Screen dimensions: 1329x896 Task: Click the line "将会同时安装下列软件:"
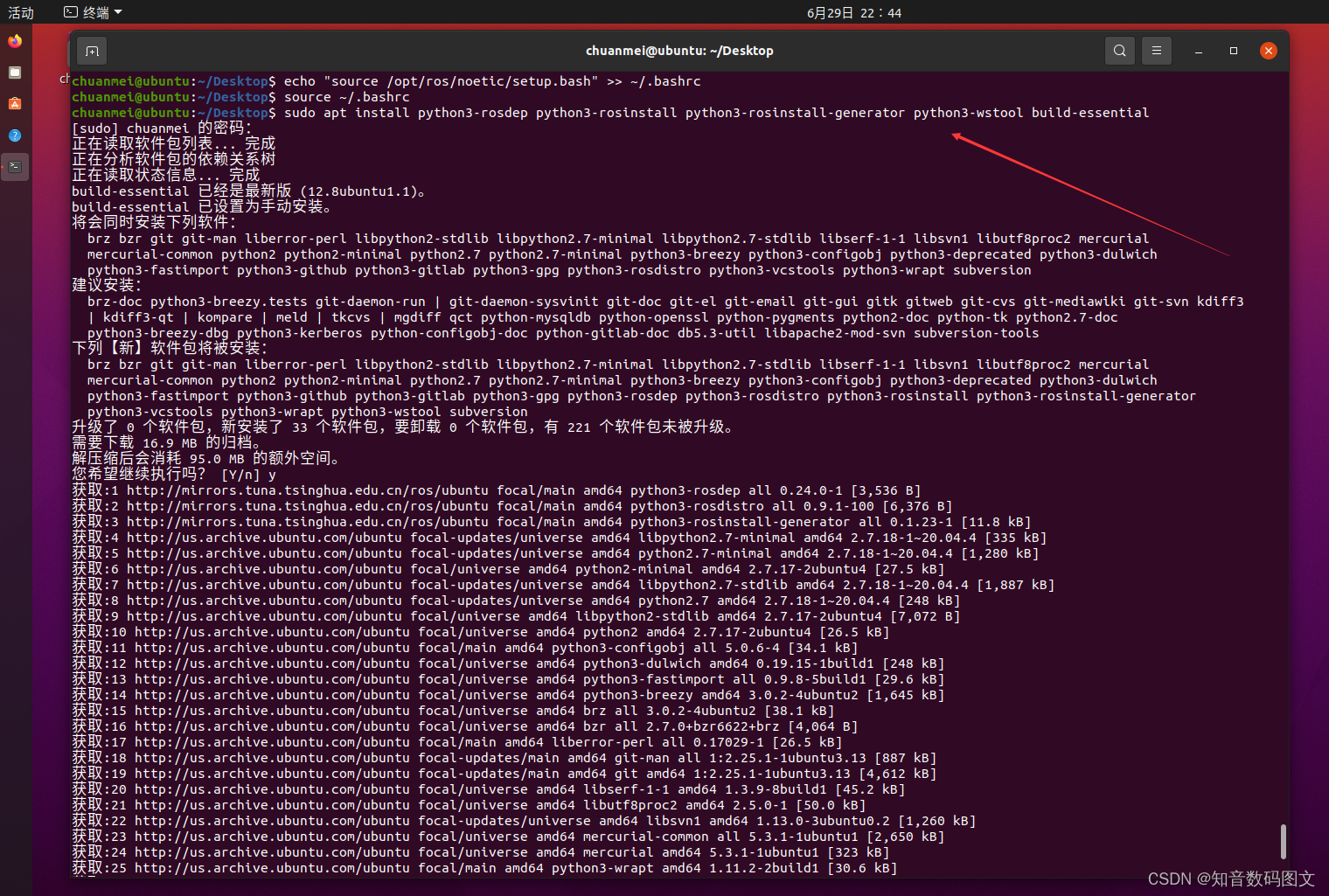pos(154,223)
